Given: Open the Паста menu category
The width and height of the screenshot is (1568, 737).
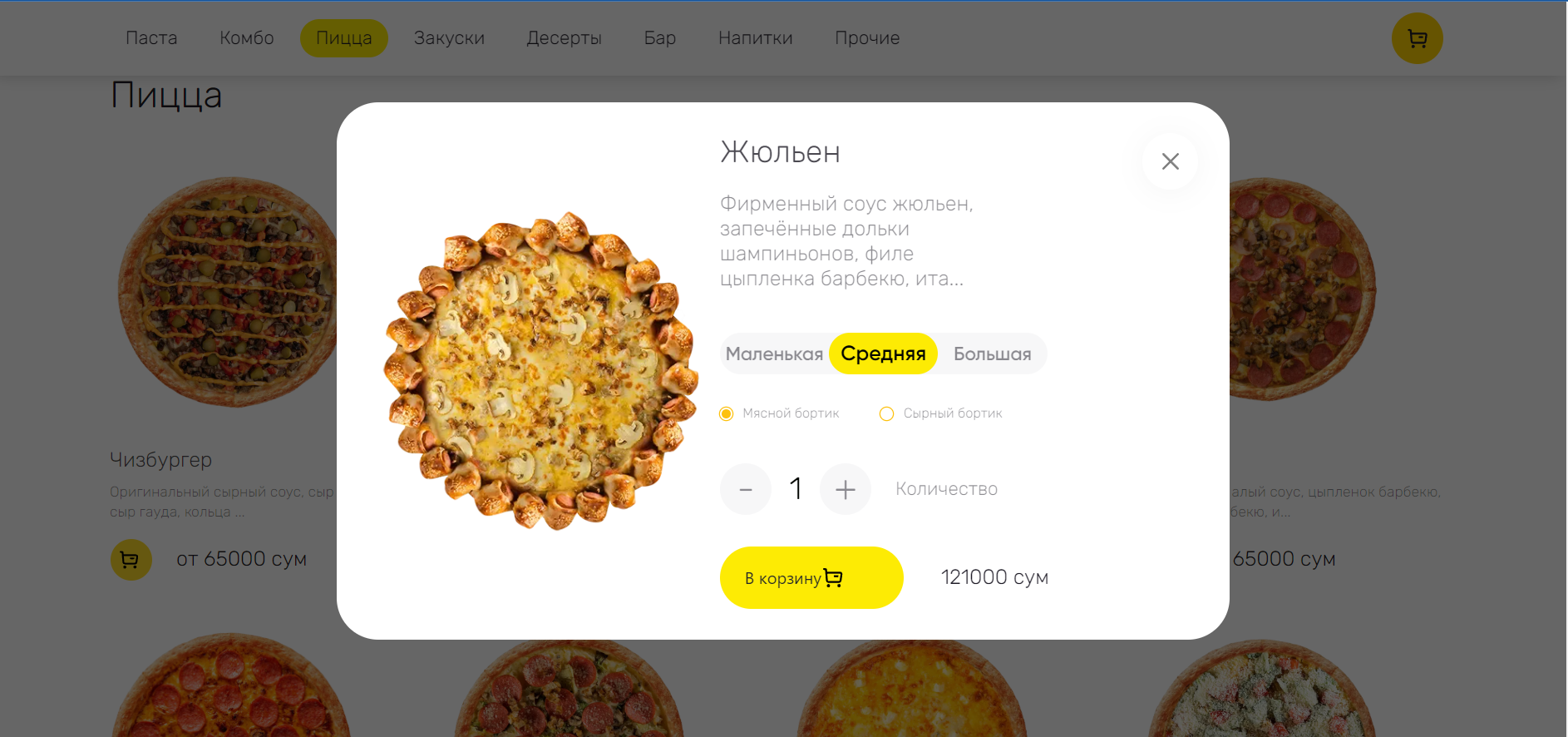Looking at the screenshot, I should [x=151, y=38].
